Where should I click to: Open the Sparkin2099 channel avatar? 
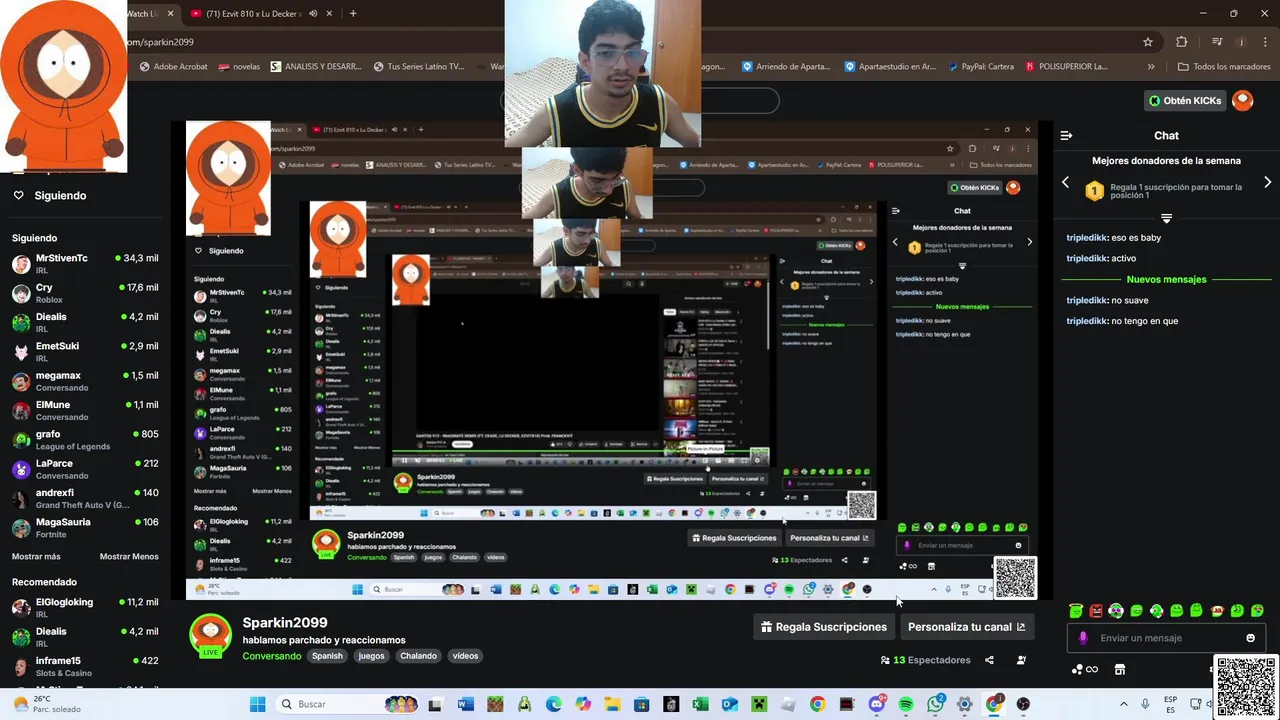tap(210, 636)
